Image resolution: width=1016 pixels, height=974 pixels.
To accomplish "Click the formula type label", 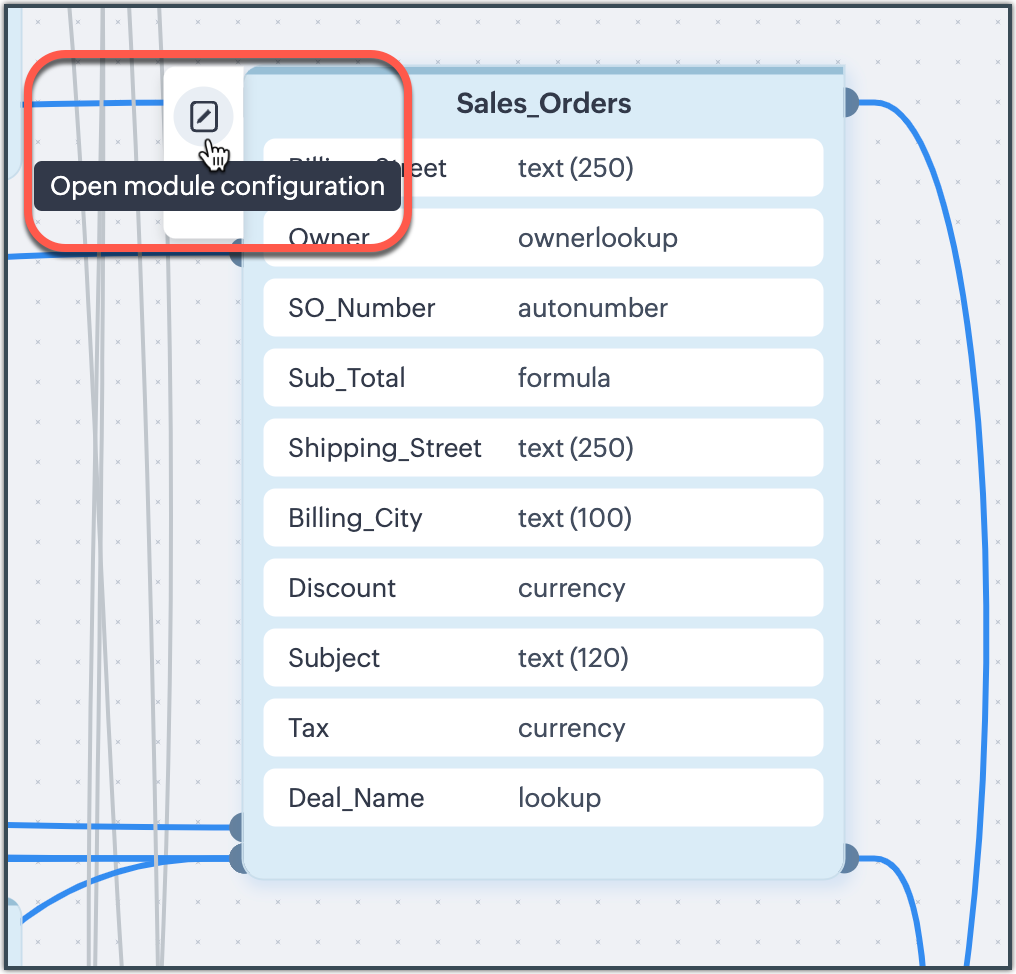I will (564, 378).
